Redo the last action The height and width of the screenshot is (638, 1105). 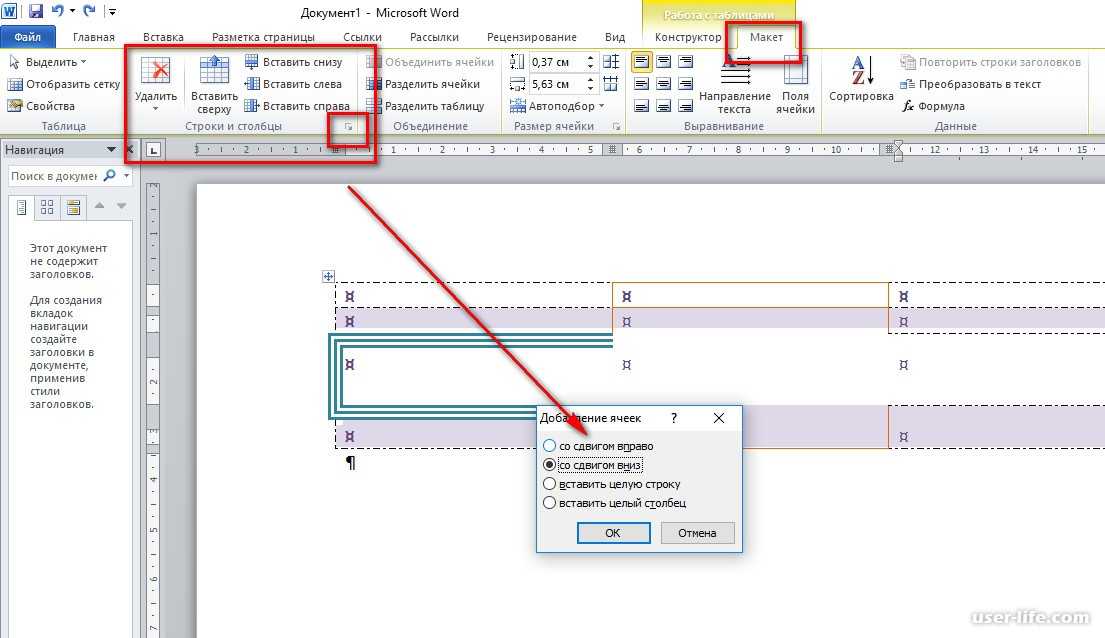point(89,11)
